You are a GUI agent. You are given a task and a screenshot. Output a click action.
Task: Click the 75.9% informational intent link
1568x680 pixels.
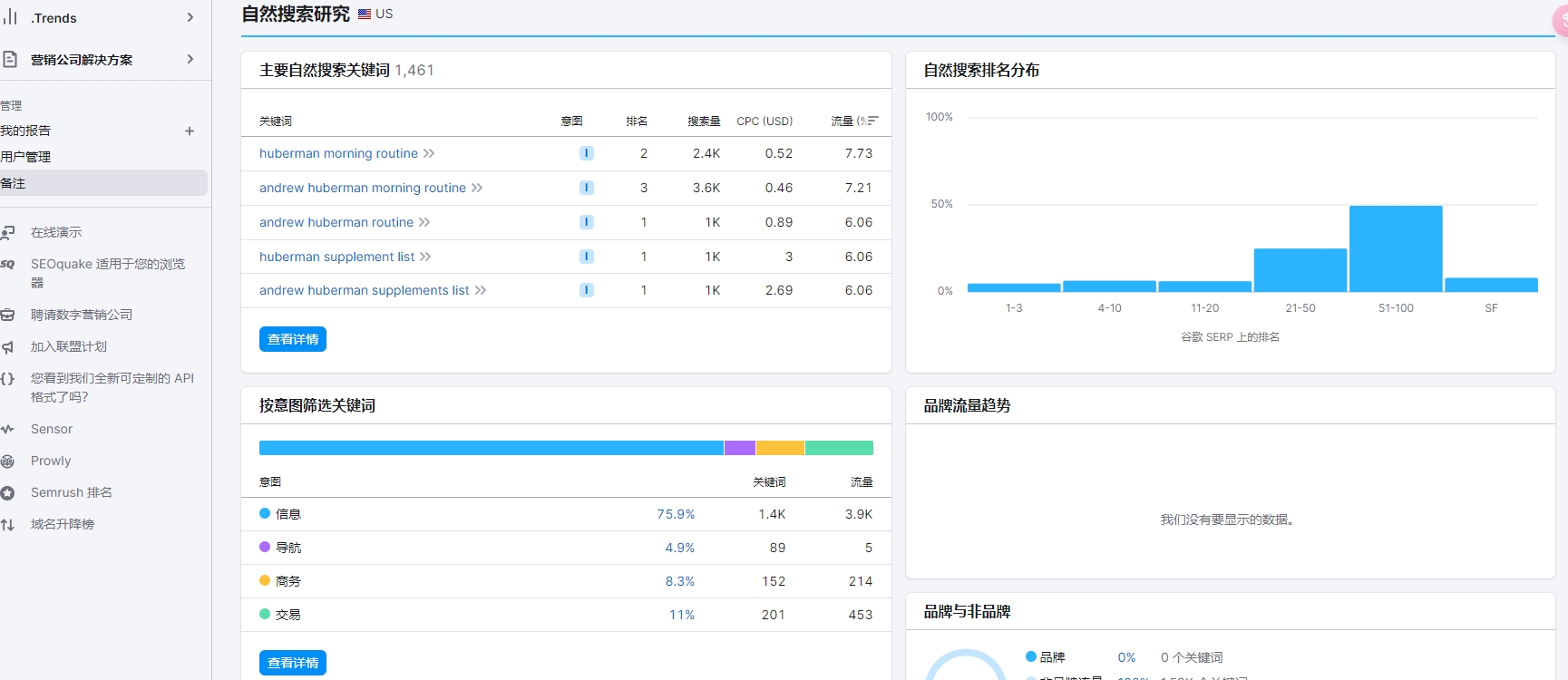click(676, 514)
